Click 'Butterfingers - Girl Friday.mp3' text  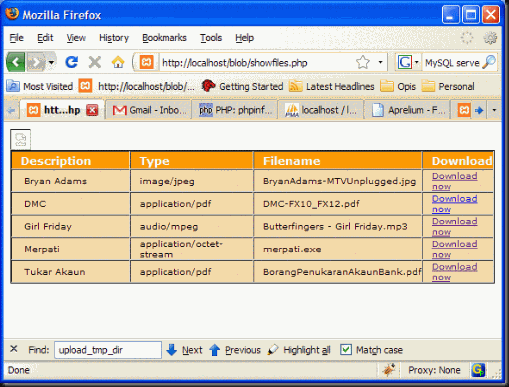pos(335,227)
